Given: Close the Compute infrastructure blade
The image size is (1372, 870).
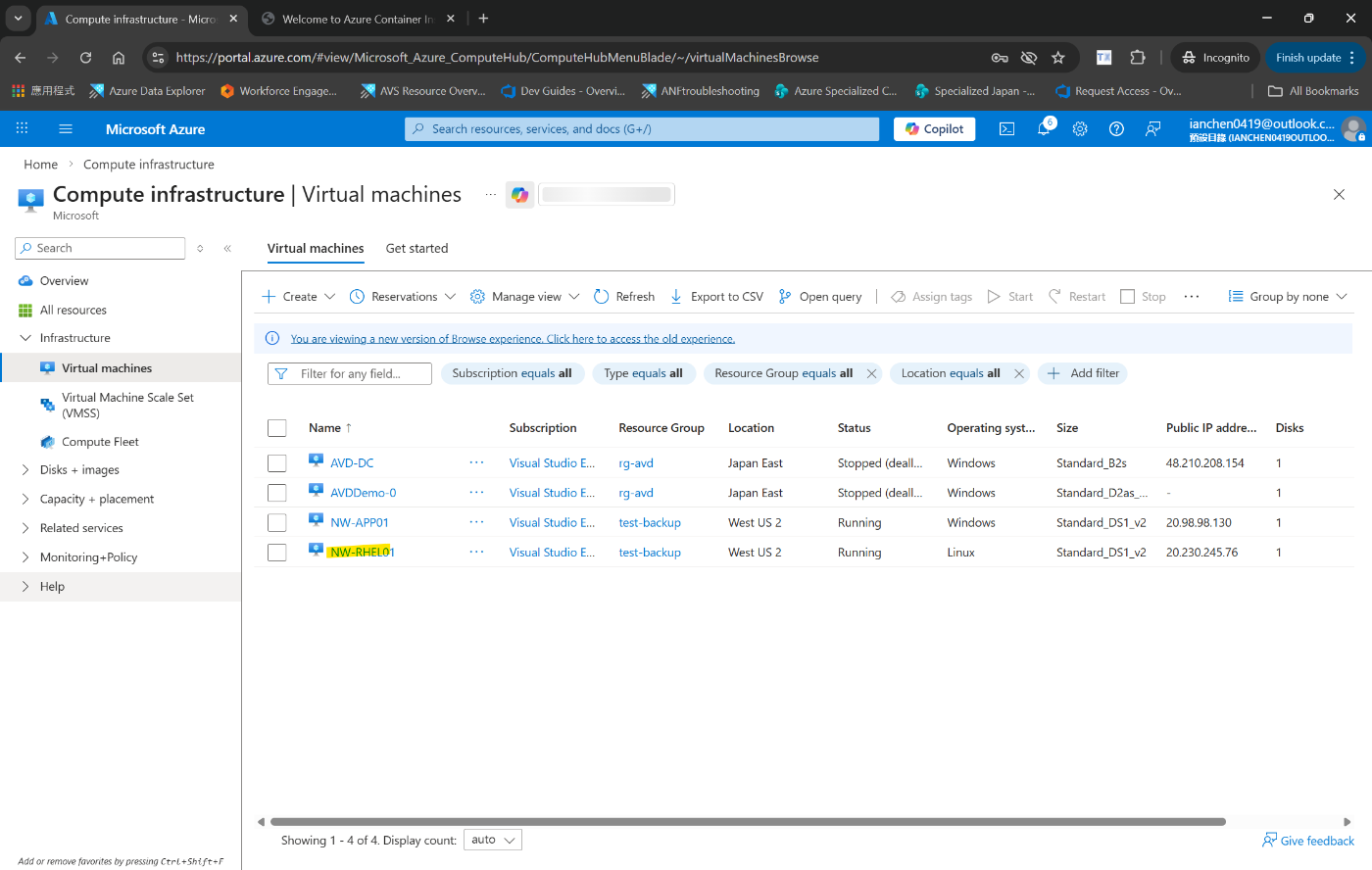Looking at the screenshot, I should coord(1339,194).
